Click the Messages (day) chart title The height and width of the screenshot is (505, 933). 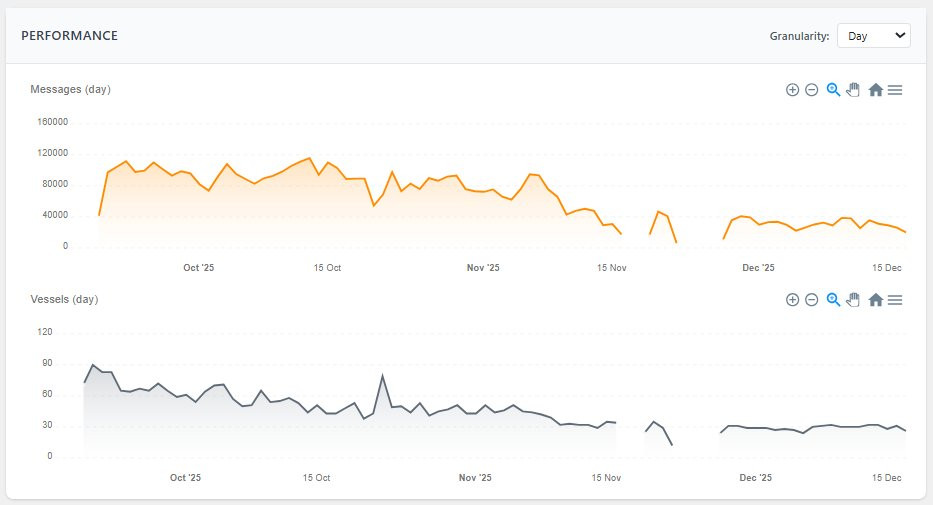pos(70,89)
